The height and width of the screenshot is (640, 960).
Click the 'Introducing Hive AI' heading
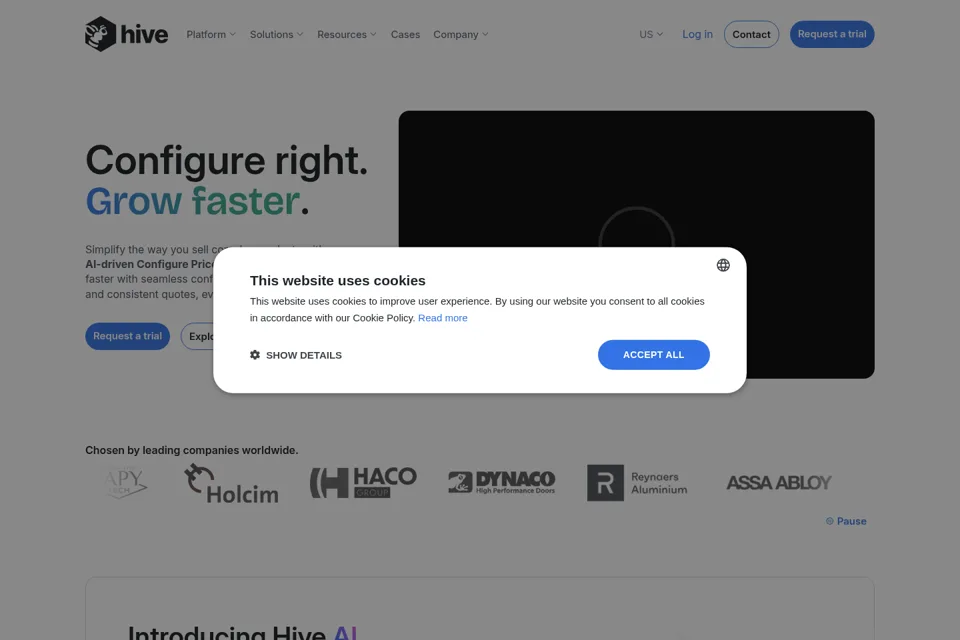[242, 631]
